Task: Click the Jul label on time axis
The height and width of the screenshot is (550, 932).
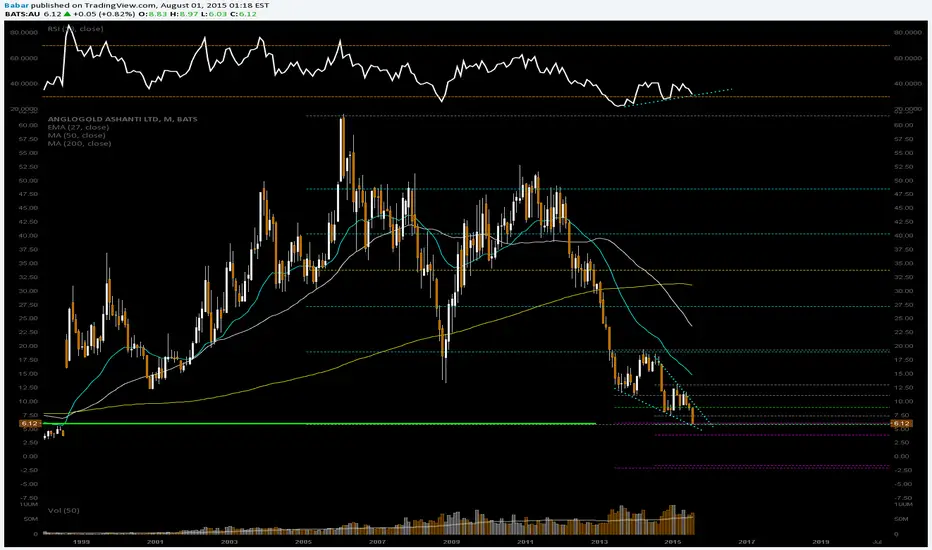Action: click(877, 542)
